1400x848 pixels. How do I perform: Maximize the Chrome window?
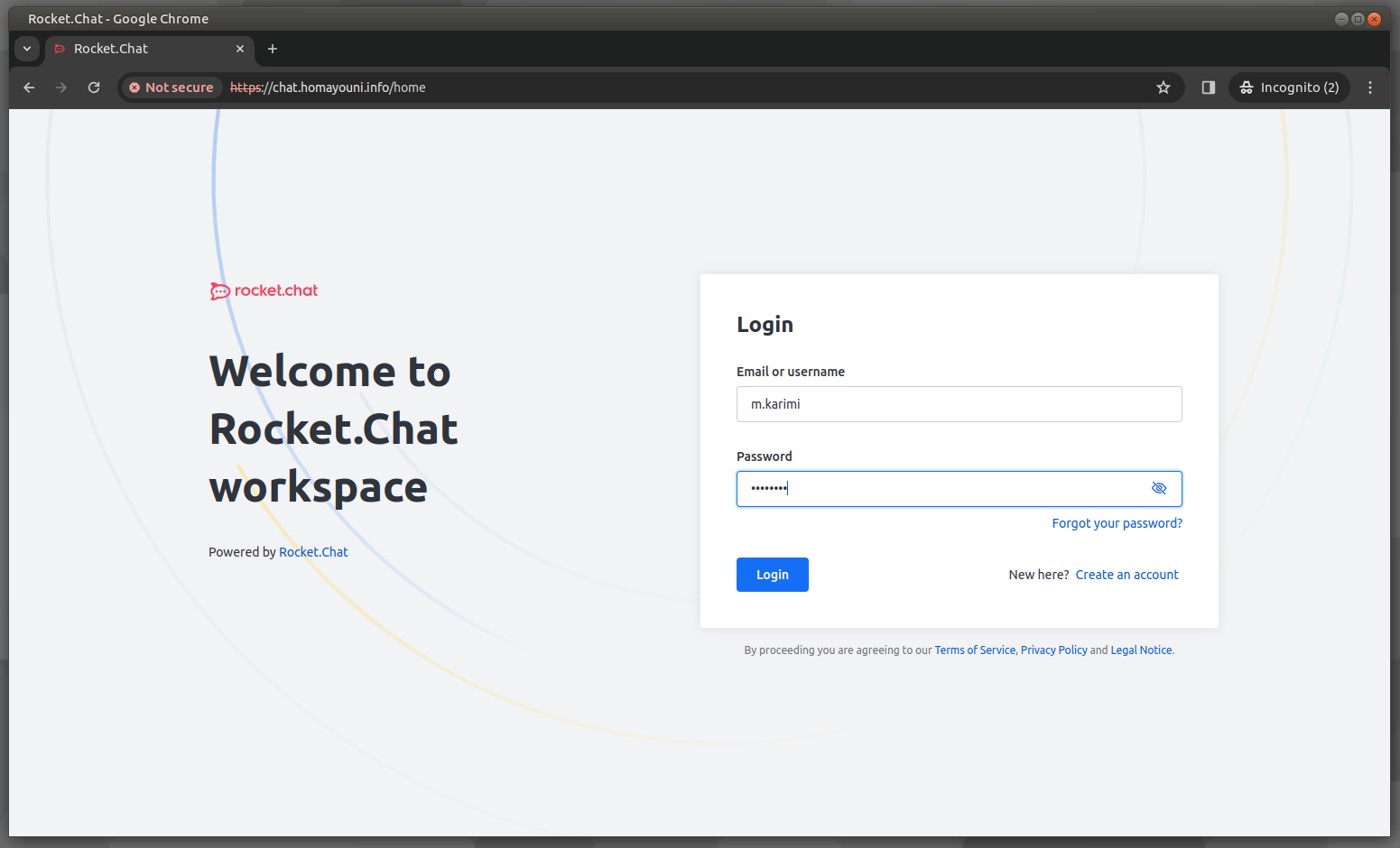1358,19
